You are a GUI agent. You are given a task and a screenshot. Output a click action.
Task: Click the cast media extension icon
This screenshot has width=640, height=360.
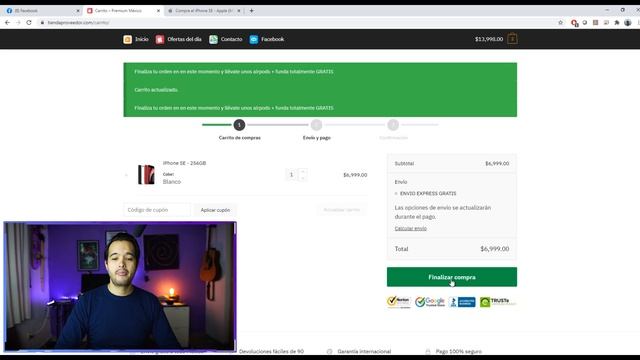point(606,22)
